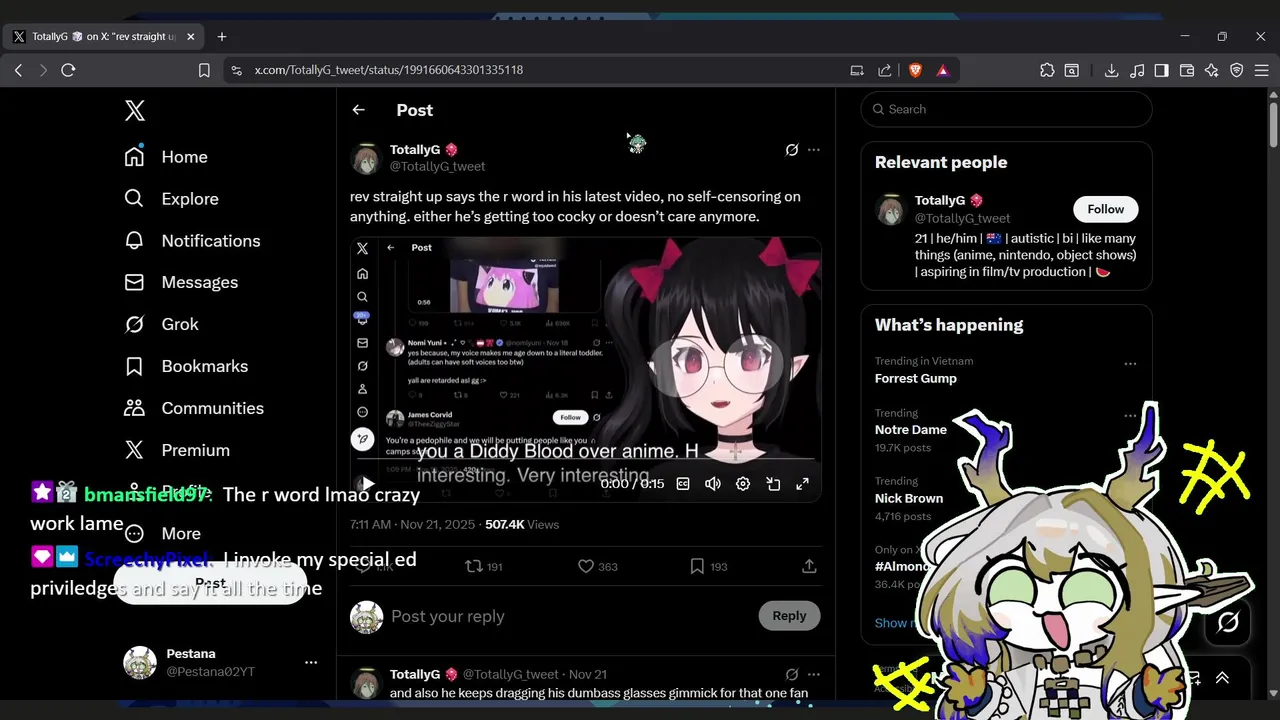Enter fullscreen video mode
Image resolution: width=1280 pixels, height=720 pixels.
(802, 484)
